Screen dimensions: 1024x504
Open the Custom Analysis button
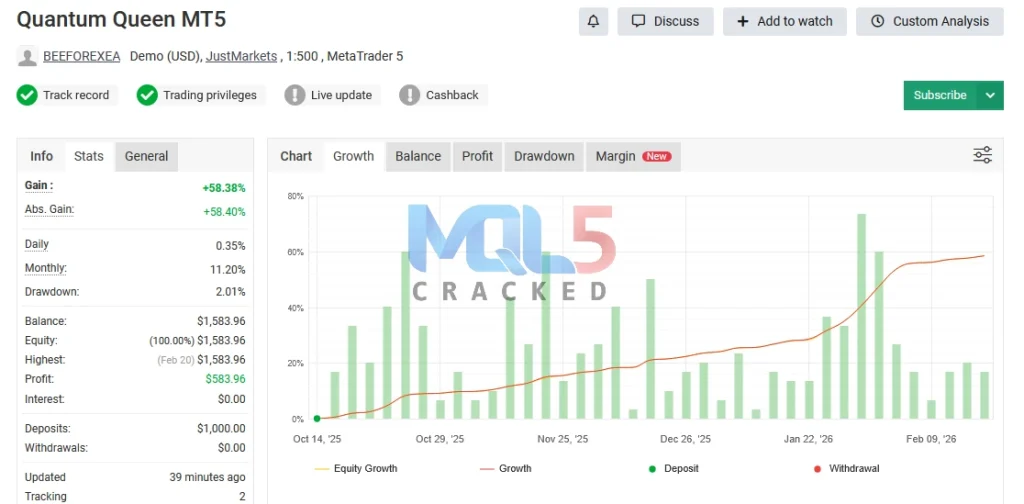[930, 21]
